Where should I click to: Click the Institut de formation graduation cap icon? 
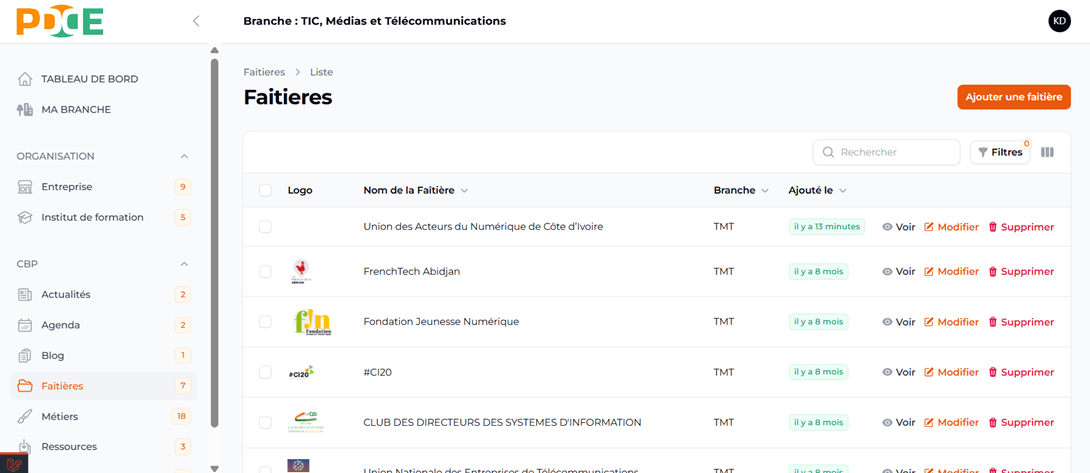coord(25,217)
